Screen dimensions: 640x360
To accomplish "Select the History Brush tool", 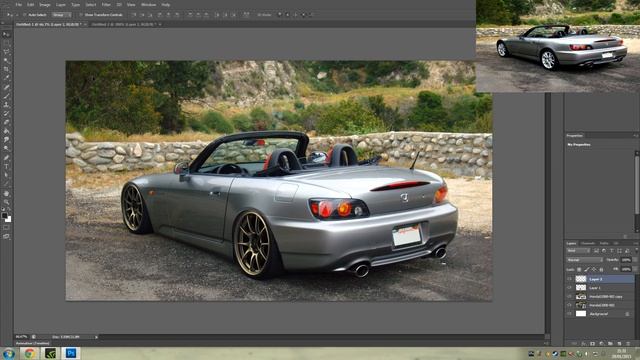I will [x=6, y=113].
